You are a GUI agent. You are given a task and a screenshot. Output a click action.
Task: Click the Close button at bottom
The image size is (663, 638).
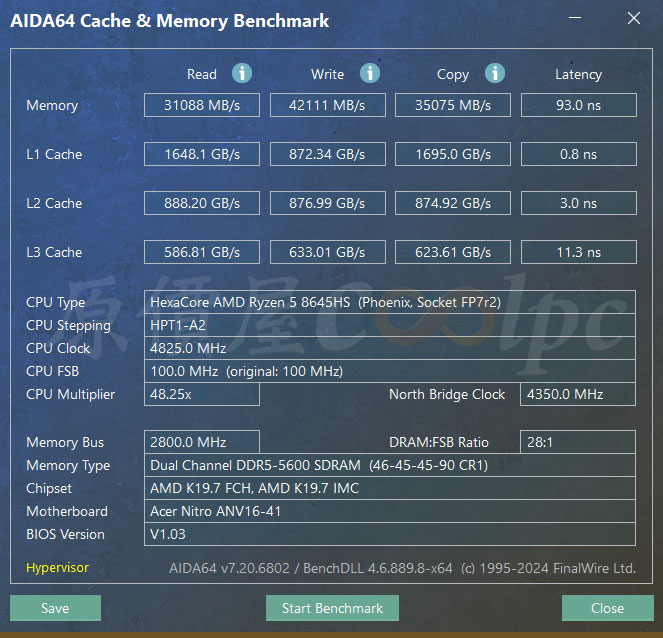[608, 608]
